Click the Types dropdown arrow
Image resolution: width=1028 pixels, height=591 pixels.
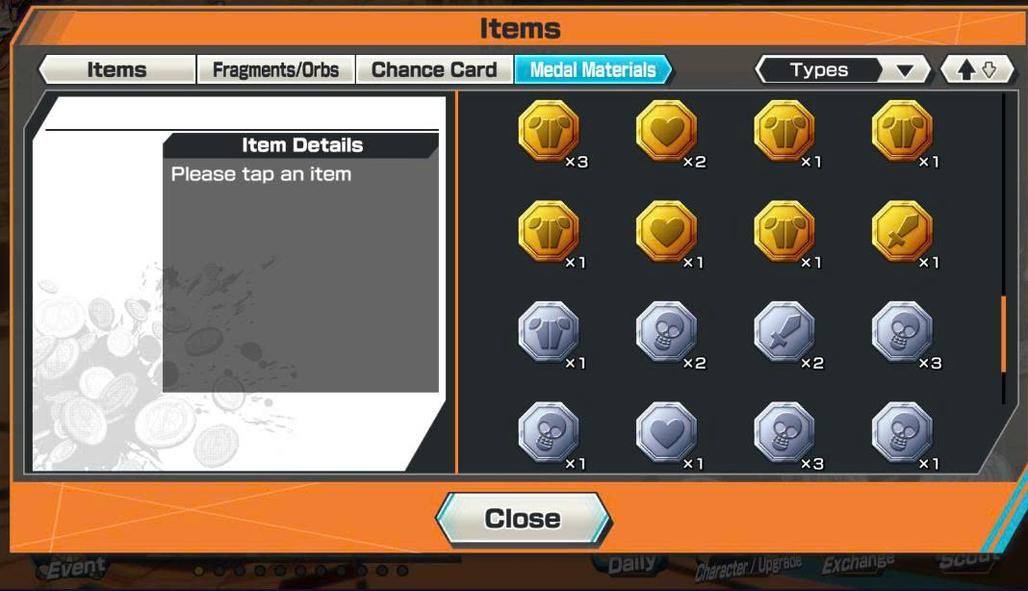[x=905, y=70]
